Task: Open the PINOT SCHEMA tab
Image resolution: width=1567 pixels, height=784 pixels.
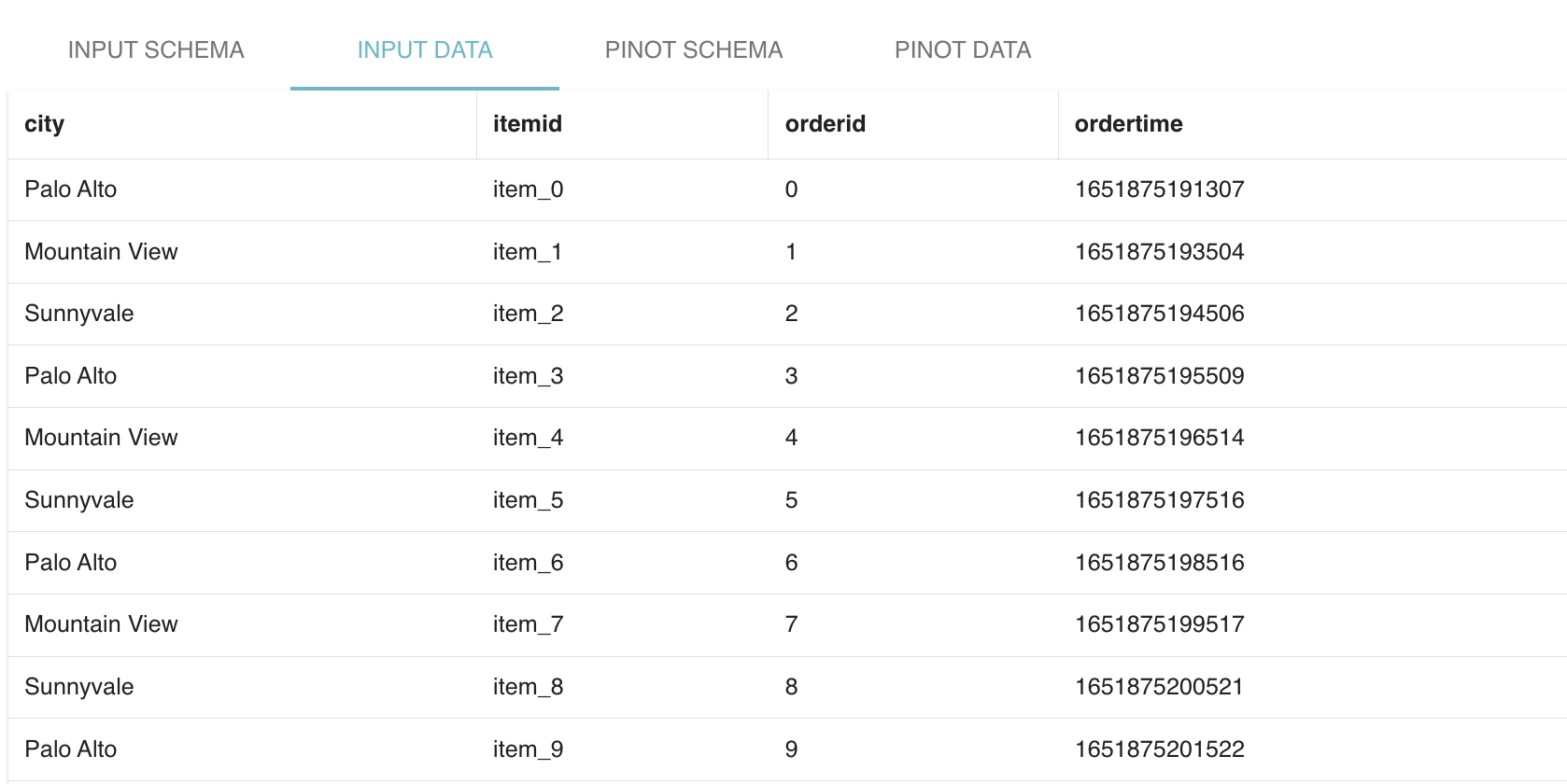Action: point(694,49)
